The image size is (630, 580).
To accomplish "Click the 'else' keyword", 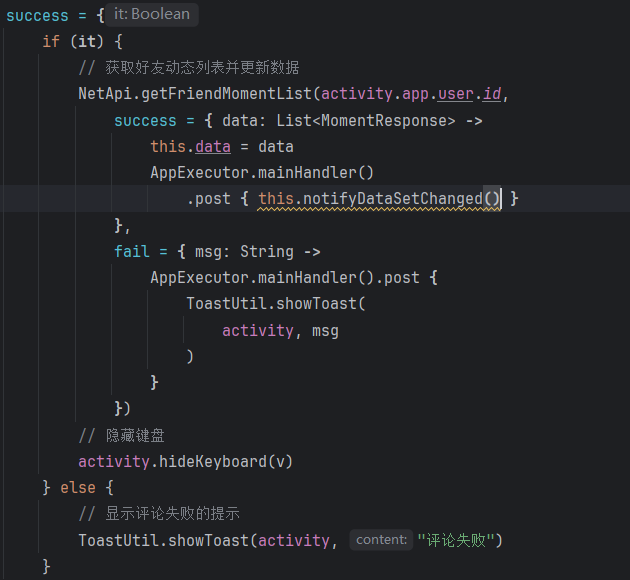I will [78, 488].
